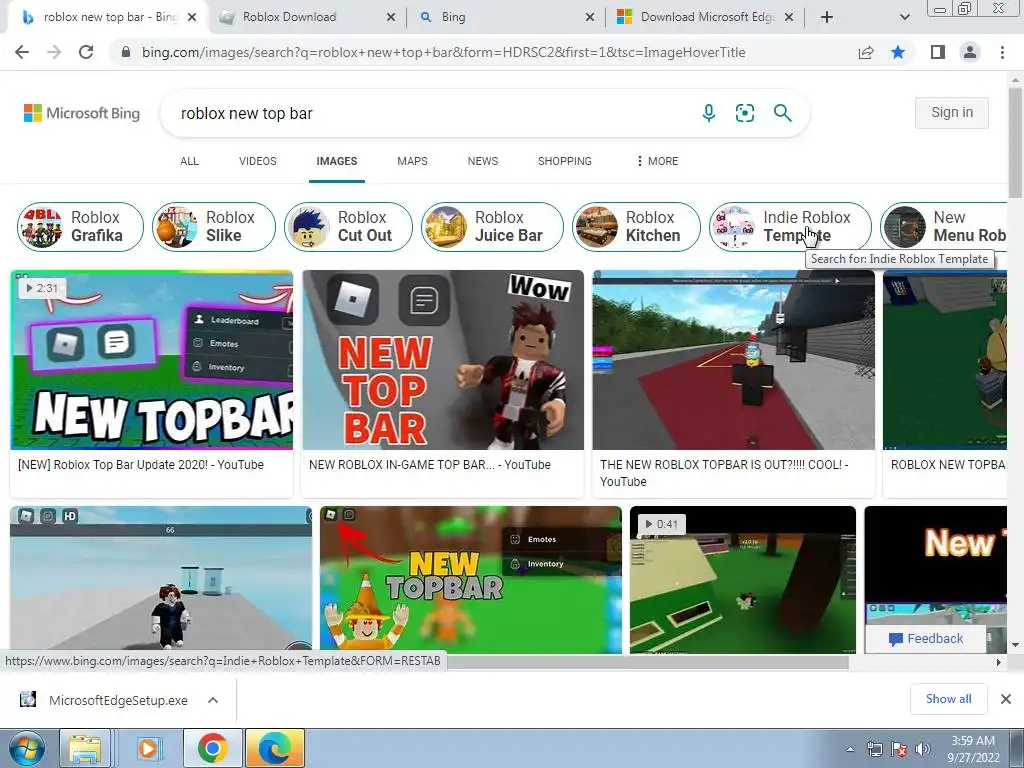Screen dimensions: 1024x768
Task: Click the browser Forward arrow
Action: [x=54, y=52]
